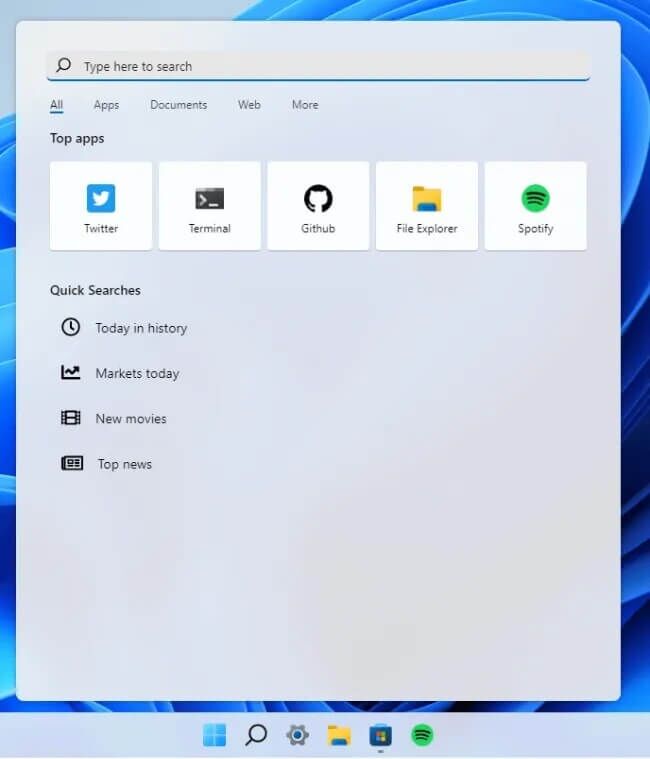
Task: Click the 'Quick Searches' heading
Action: (95, 290)
